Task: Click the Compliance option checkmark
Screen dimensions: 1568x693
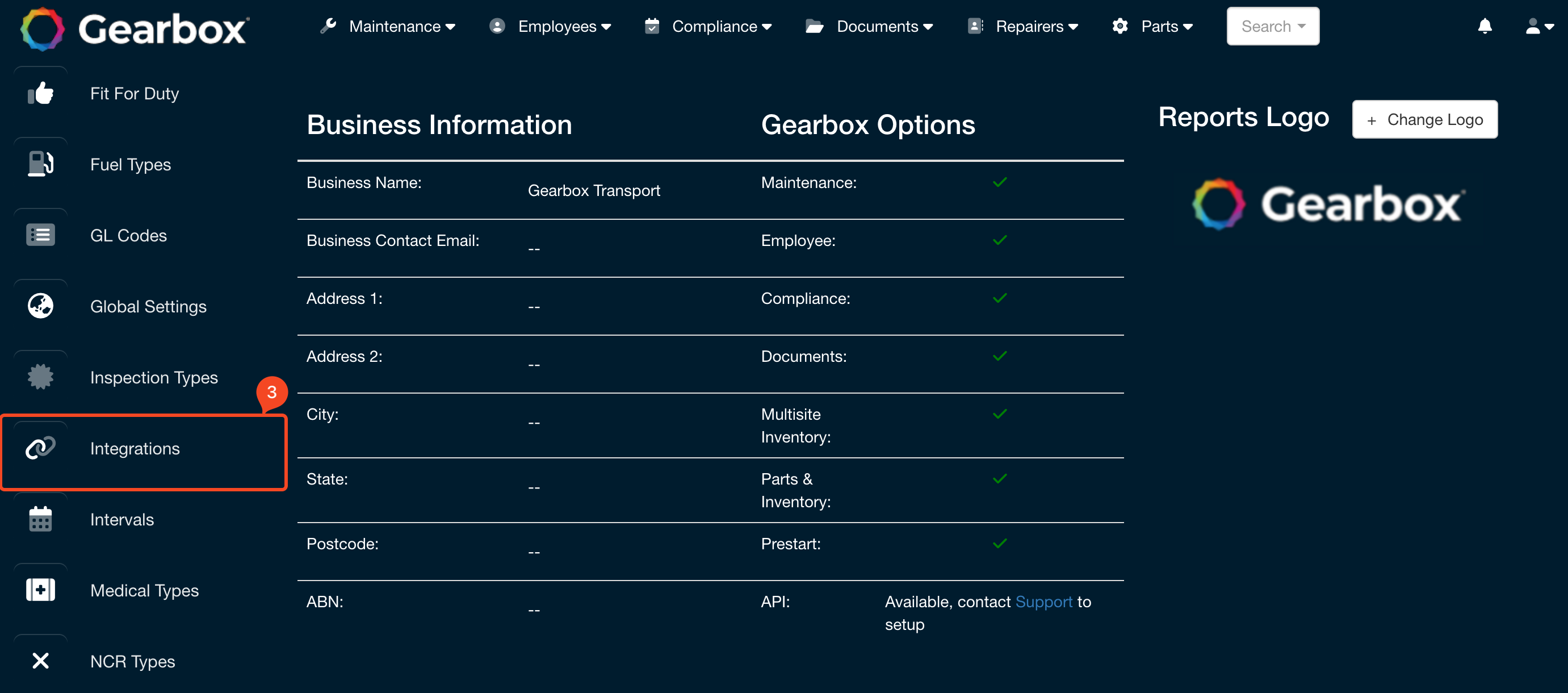Action: 1000,298
